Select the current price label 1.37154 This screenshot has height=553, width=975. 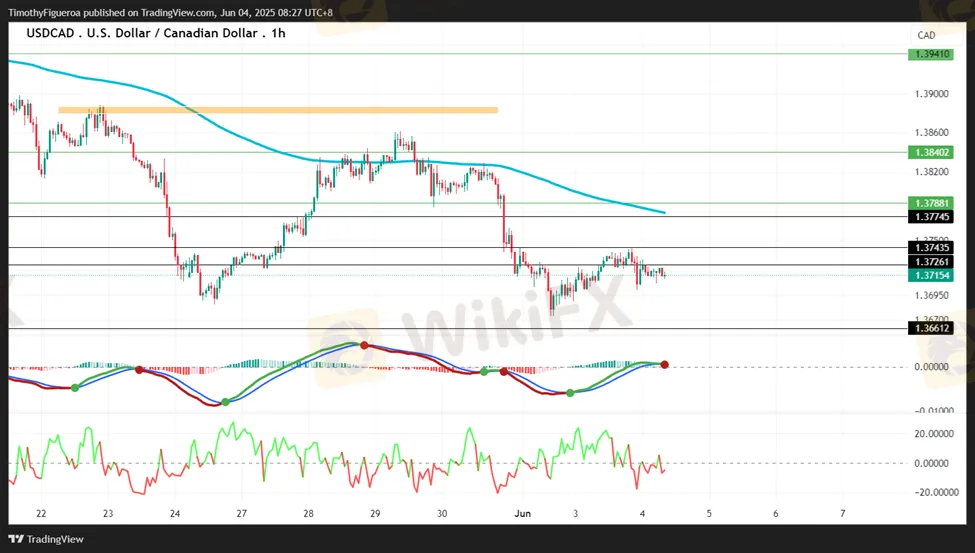click(x=930, y=275)
